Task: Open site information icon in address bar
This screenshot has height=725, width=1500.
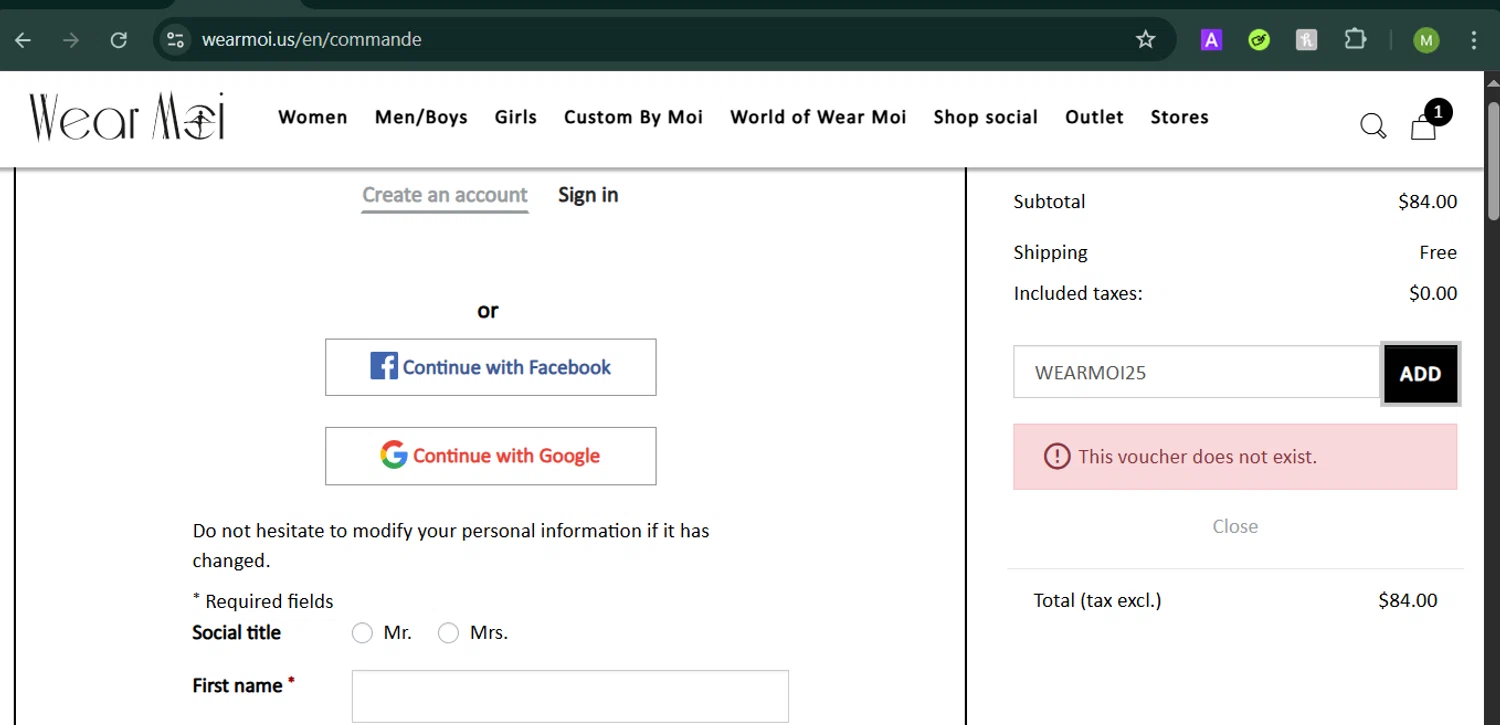Action: pyautogui.click(x=176, y=40)
